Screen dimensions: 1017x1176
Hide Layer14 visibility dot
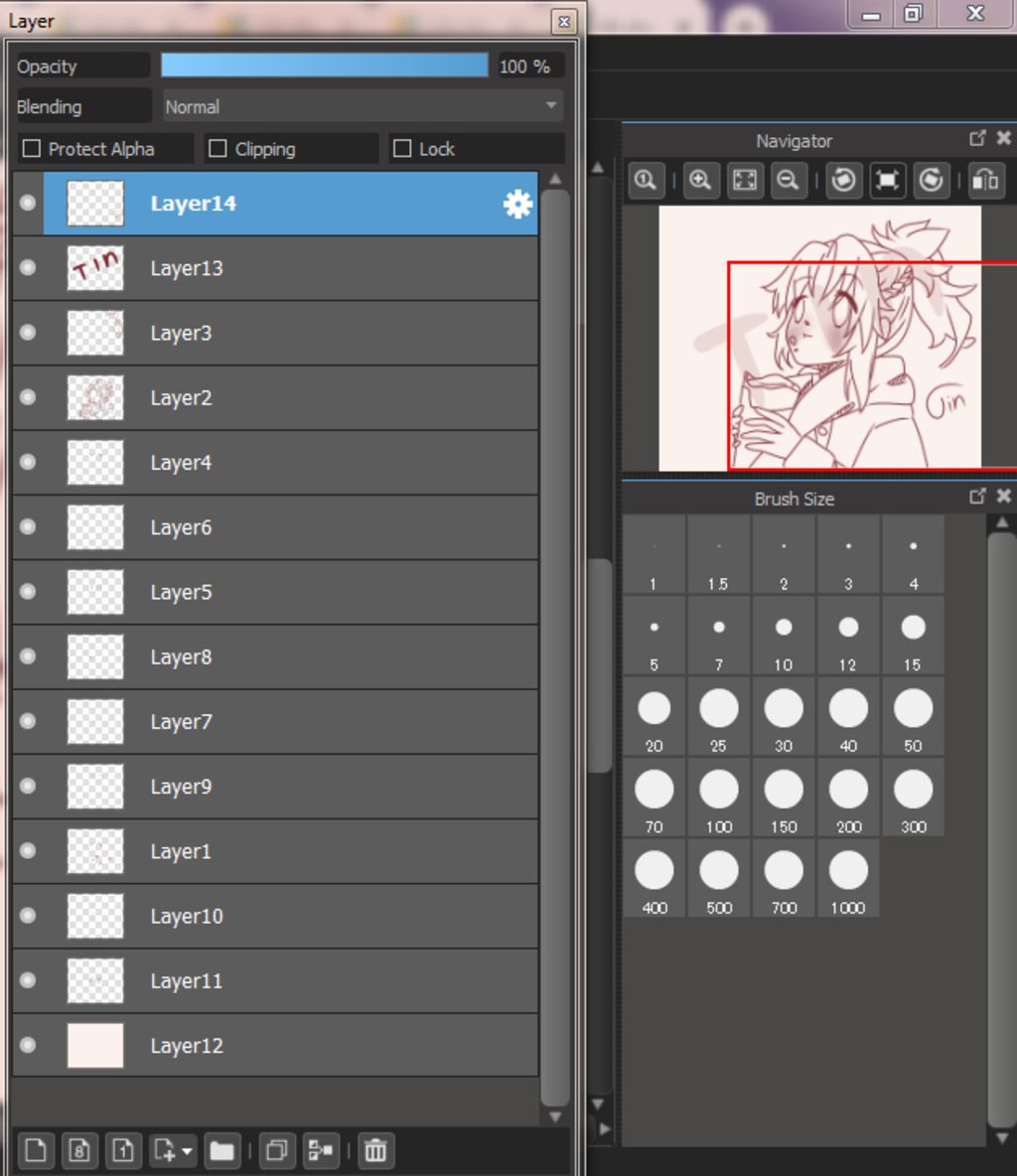(x=28, y=204)
